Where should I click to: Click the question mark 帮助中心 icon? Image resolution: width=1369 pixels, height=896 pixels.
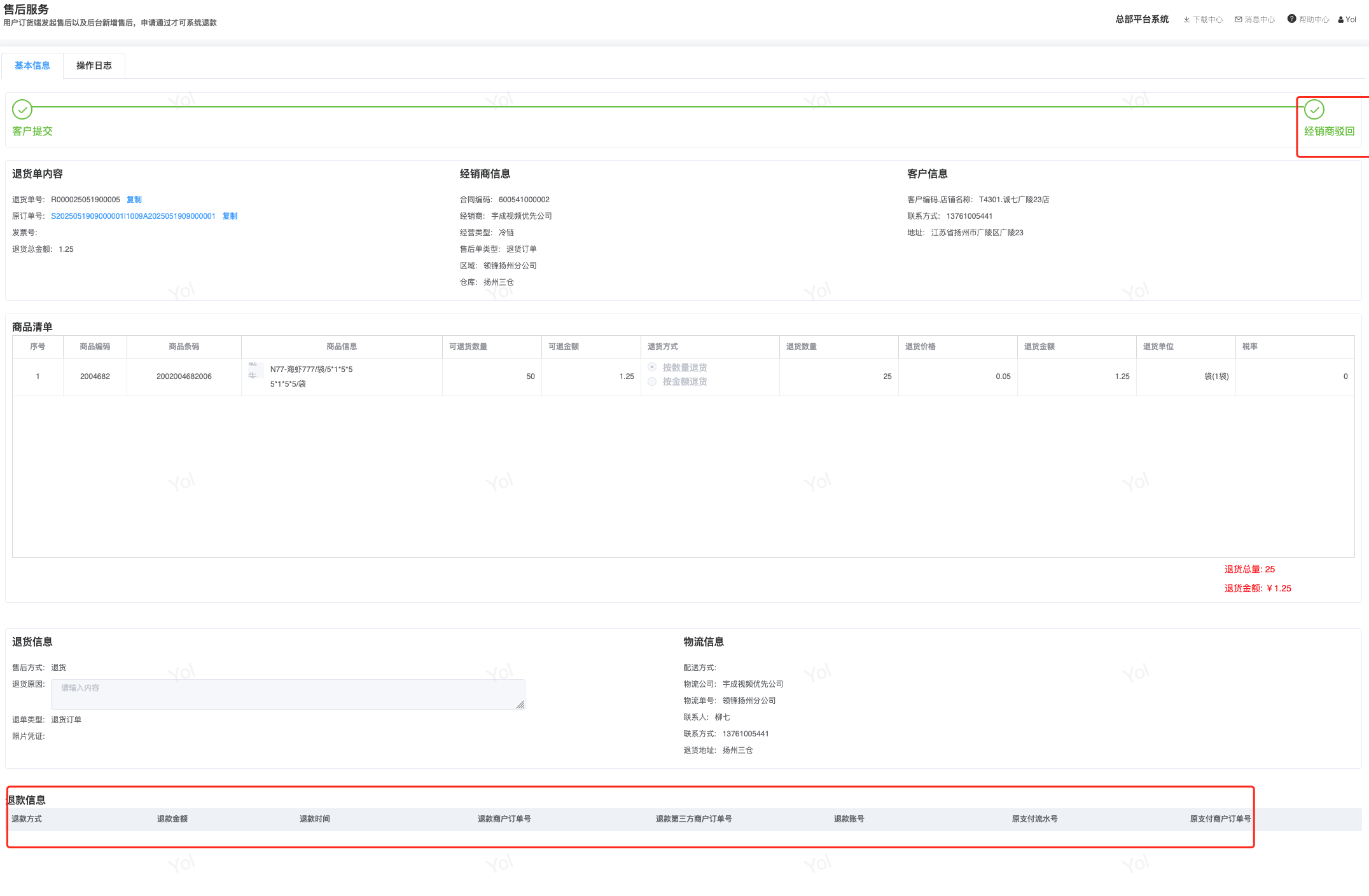pyautogui.click(x=1291, y=19)
